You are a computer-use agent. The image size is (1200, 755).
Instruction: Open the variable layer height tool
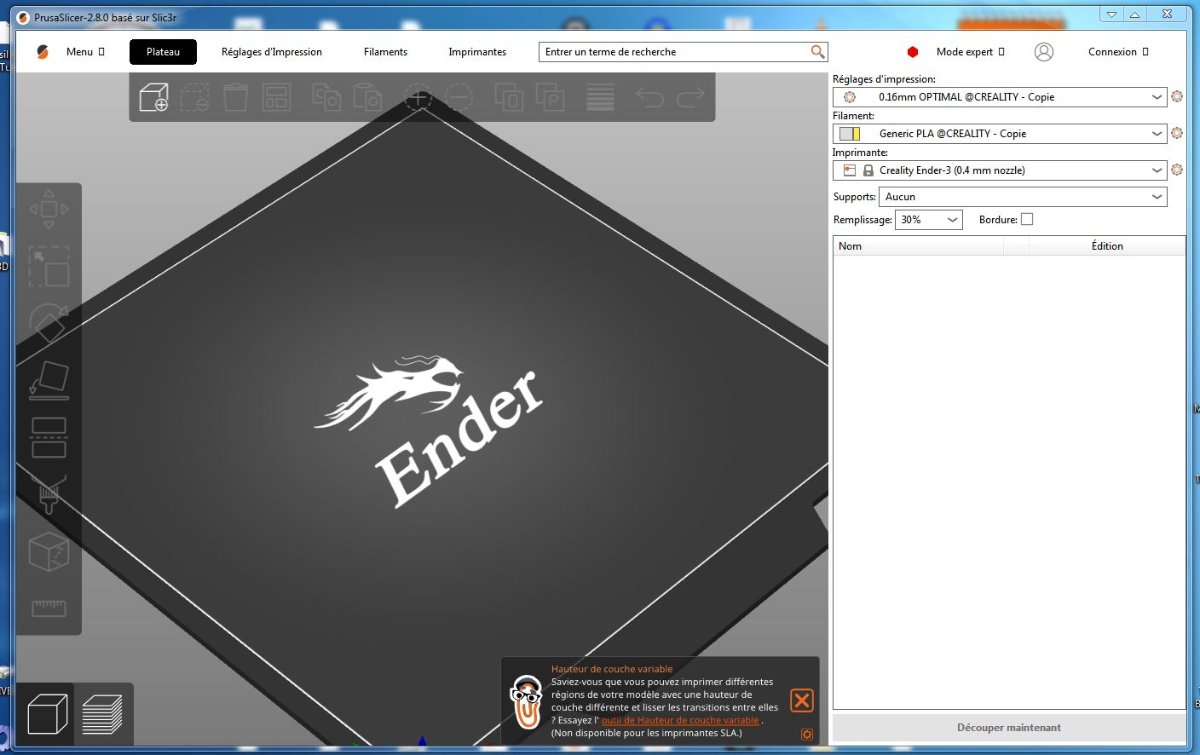[x=600, y=97]
